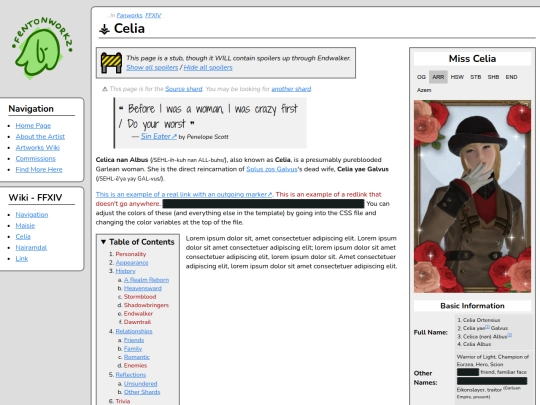Click the footnote marker after Celia yae

487,326
